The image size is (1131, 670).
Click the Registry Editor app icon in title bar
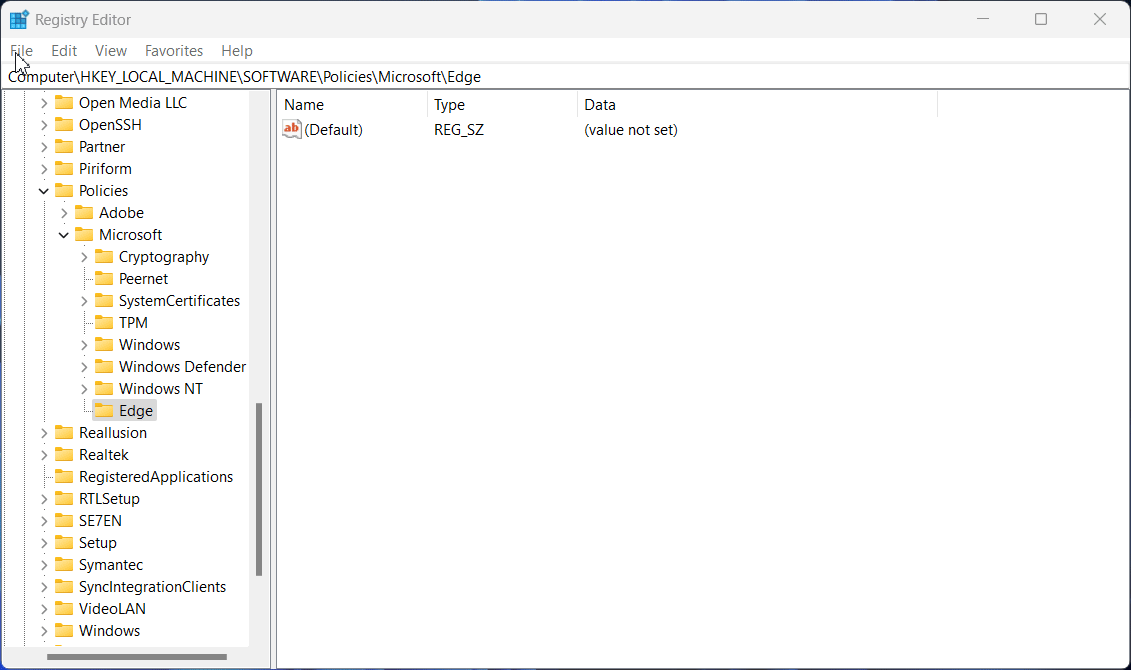click(x=19, y=19)
